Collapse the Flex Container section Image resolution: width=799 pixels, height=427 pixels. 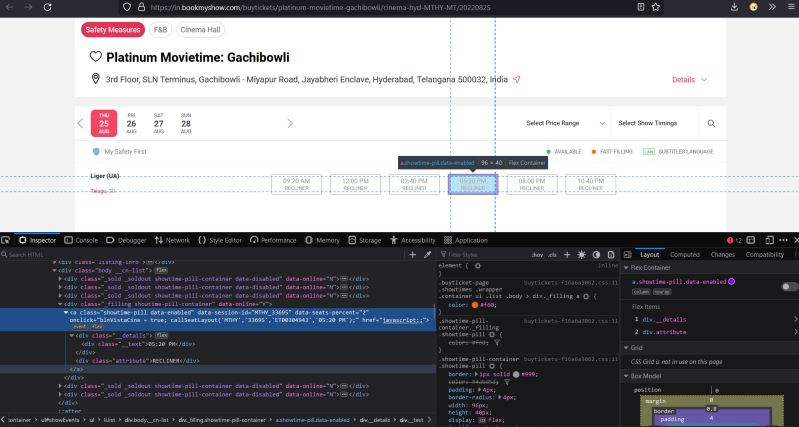pos(626,268)
